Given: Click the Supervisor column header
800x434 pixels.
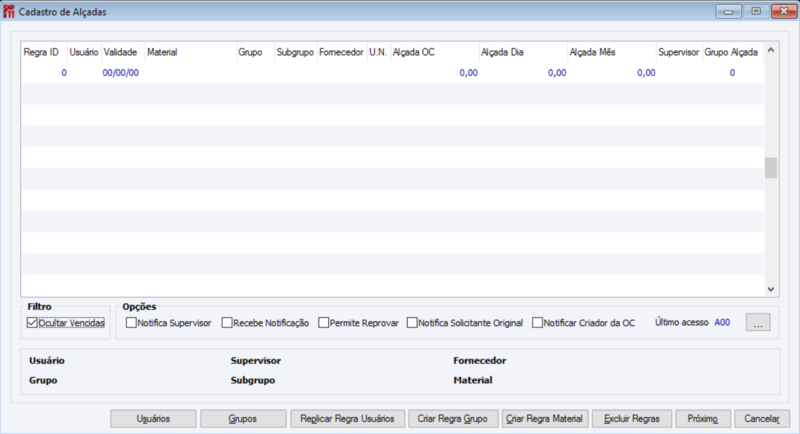Looking at the screenshot, I should coord(679,52).
